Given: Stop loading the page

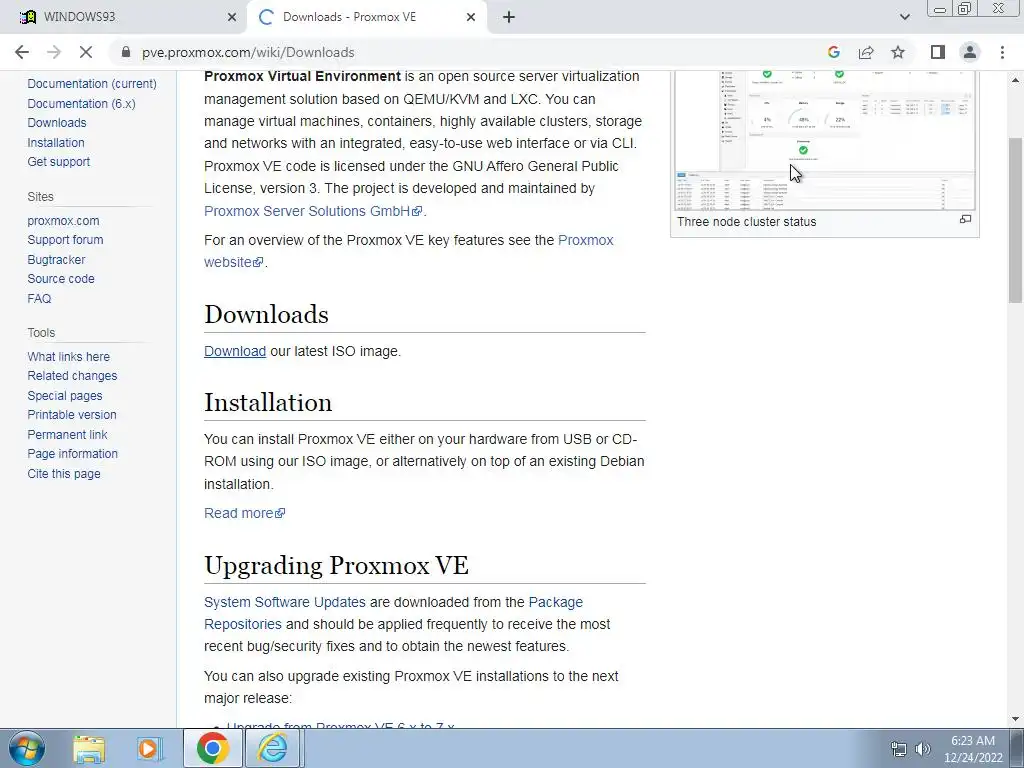Looking at the screenshot, I should tap(86, 52).
